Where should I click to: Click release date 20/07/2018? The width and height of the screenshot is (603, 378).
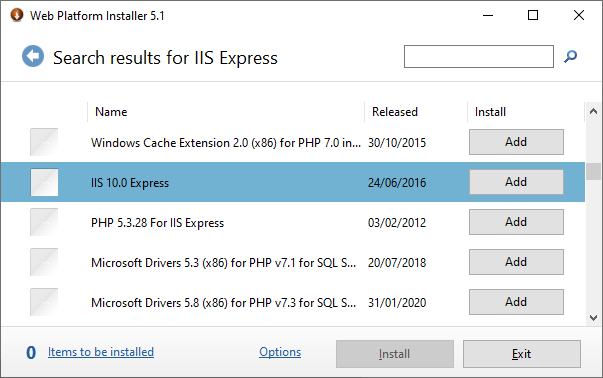tap(397, 263)
